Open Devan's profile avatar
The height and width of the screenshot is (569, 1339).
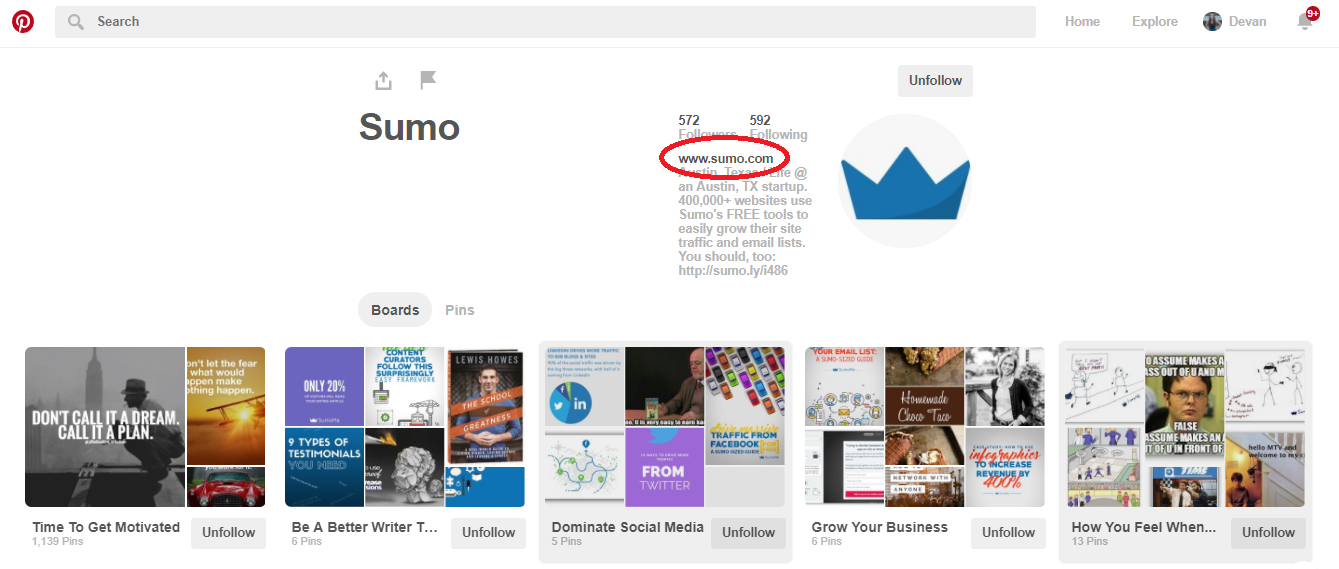click(x=1212, y=21)
